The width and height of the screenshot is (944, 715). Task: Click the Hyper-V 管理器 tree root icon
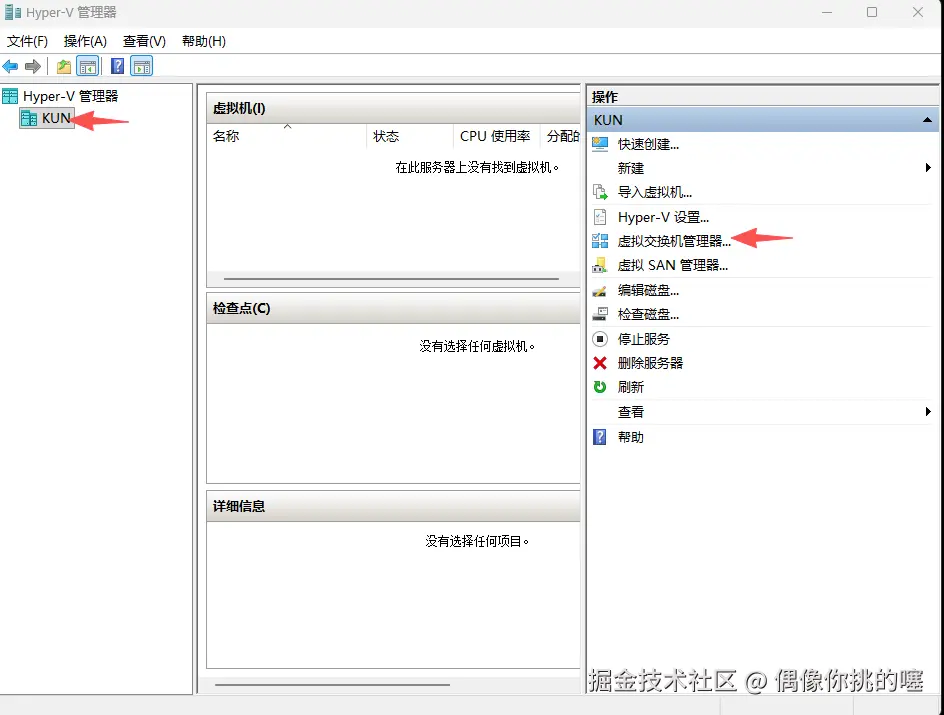10,96
